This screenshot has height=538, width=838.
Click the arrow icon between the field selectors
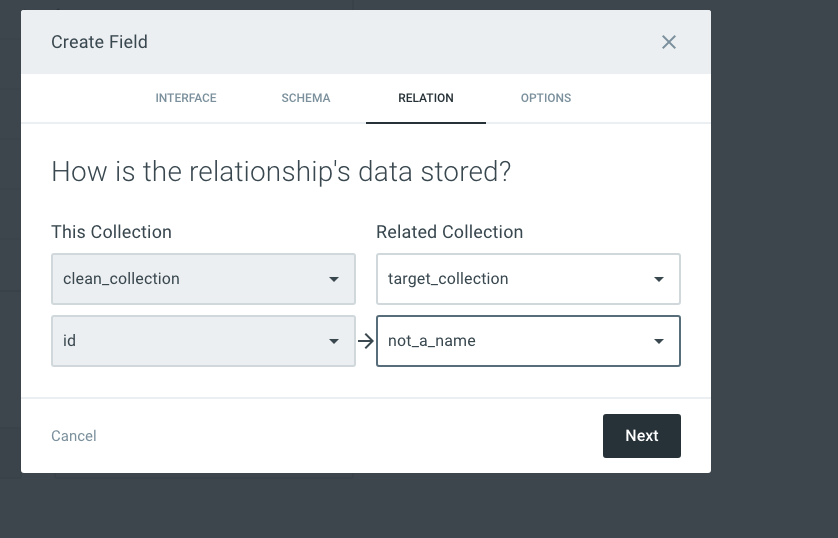(x=366, y=341)
